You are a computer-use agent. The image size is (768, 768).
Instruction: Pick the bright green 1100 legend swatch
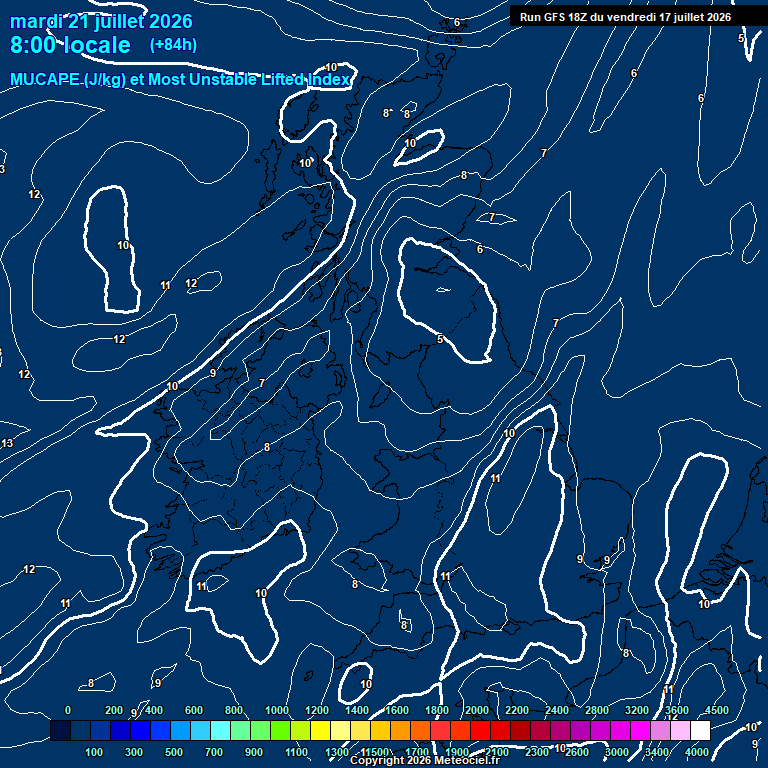280,730
